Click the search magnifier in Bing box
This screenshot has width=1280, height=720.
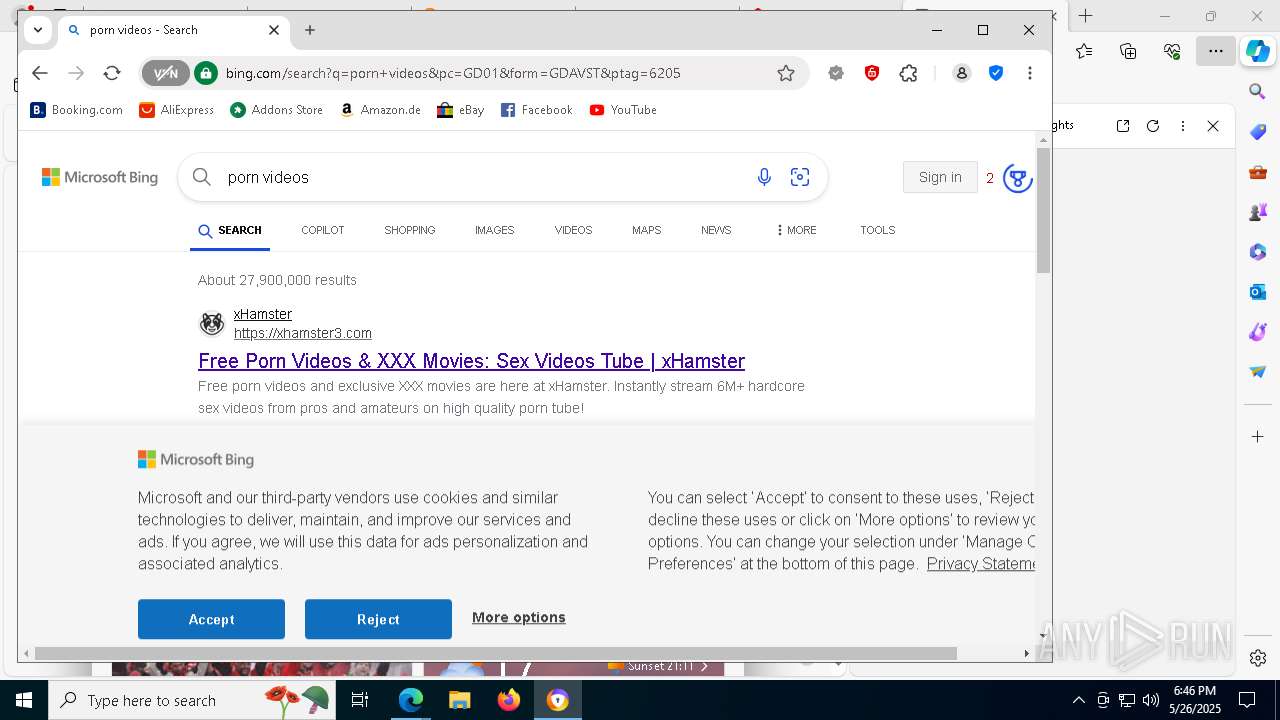click(202, 177)
